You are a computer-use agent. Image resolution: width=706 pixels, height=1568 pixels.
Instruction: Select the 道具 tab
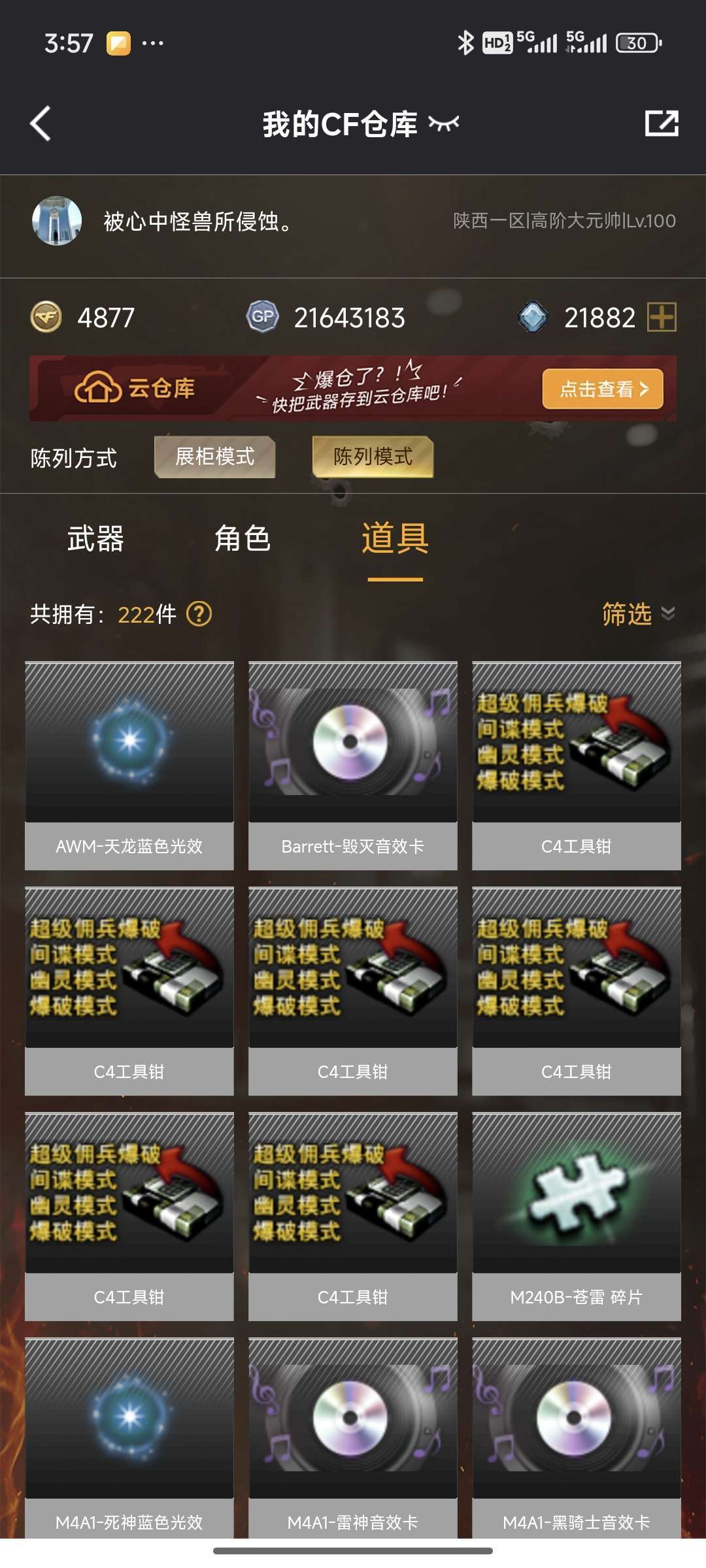click(395, 539)
